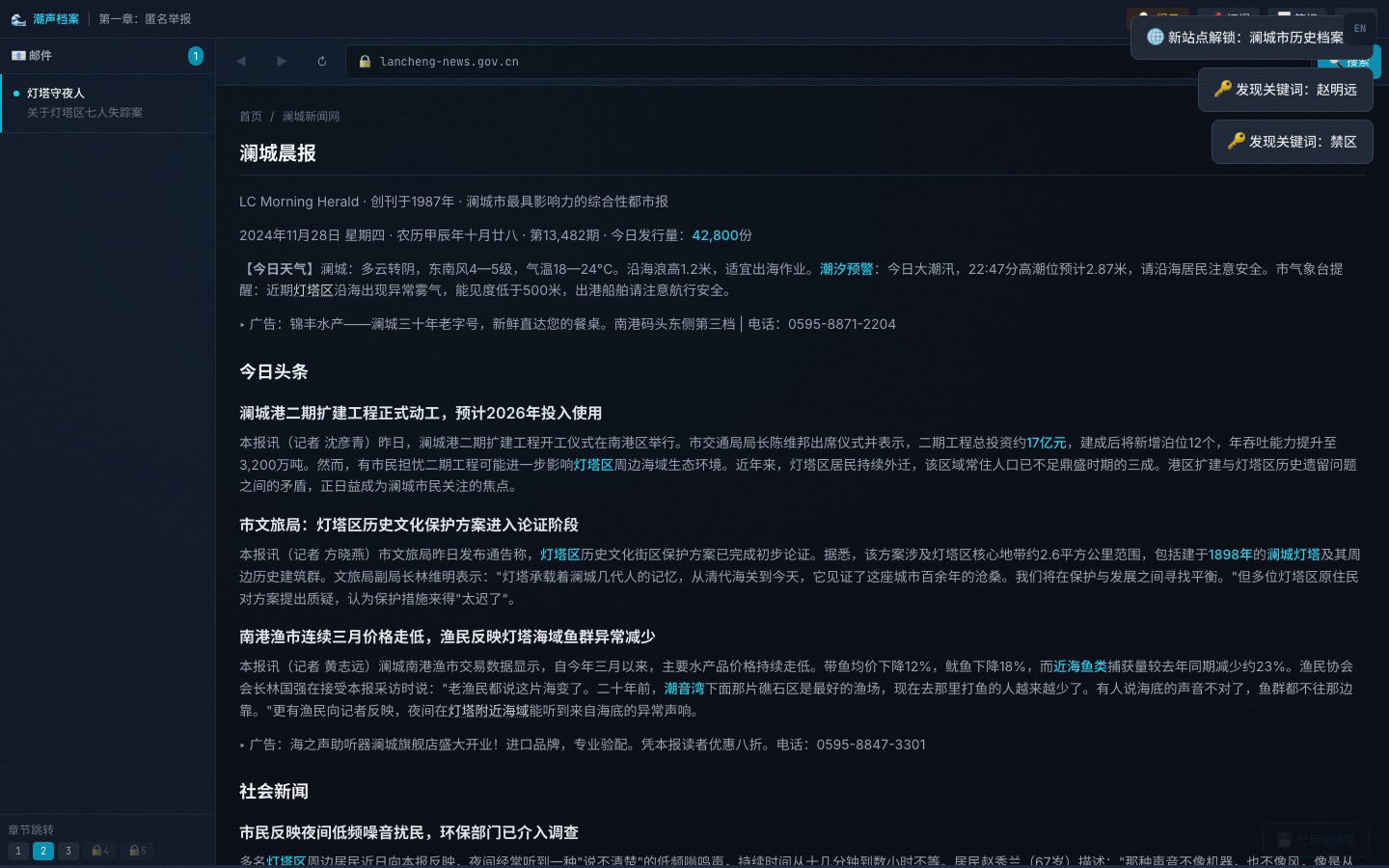Click the unread mail count badge
1389x868 pixels.
[196, 56]
